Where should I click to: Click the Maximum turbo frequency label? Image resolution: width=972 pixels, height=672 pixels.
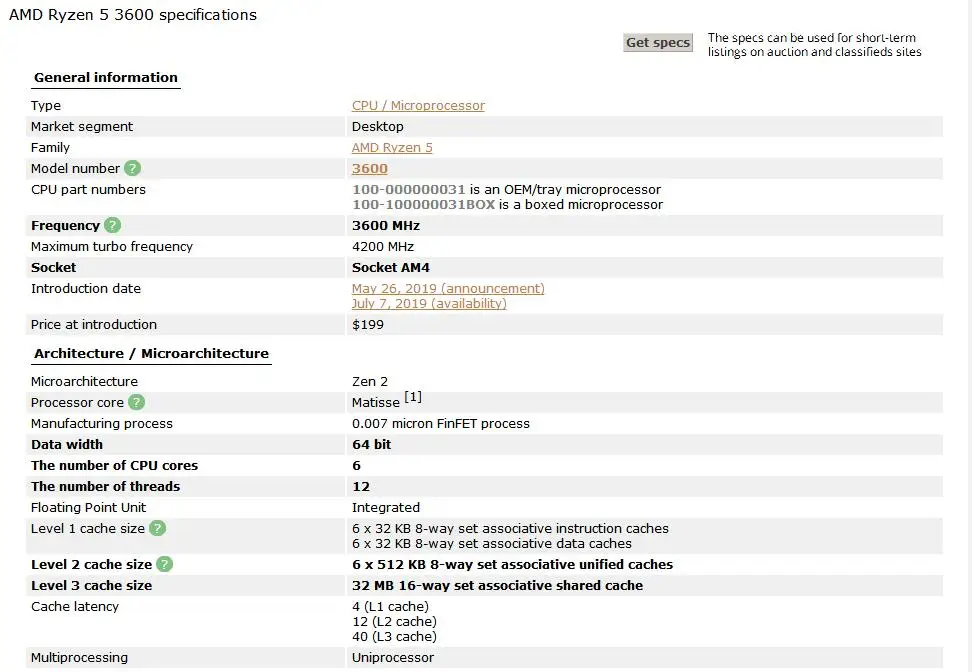pyautogui.click(x=112, y=247)
